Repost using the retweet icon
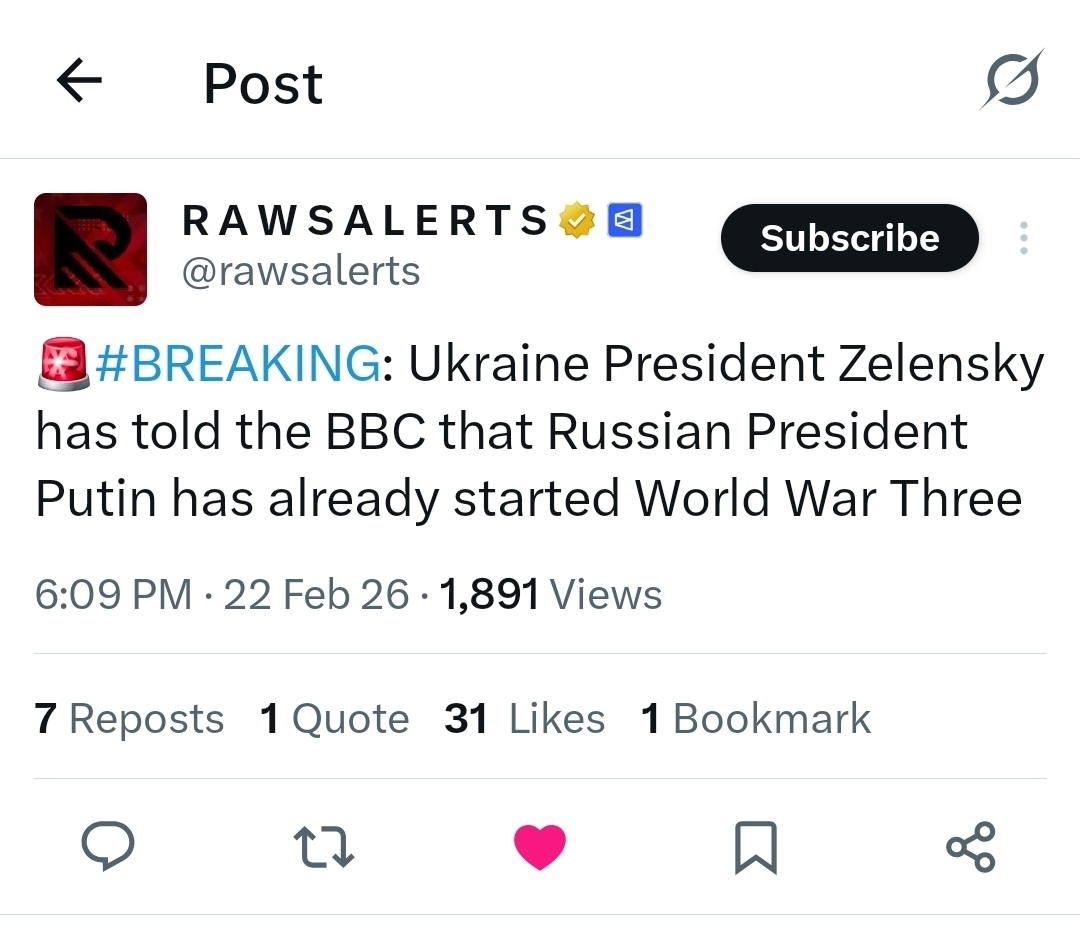The width and height of the screenshot is (1080, 932). tap(324, 847)
